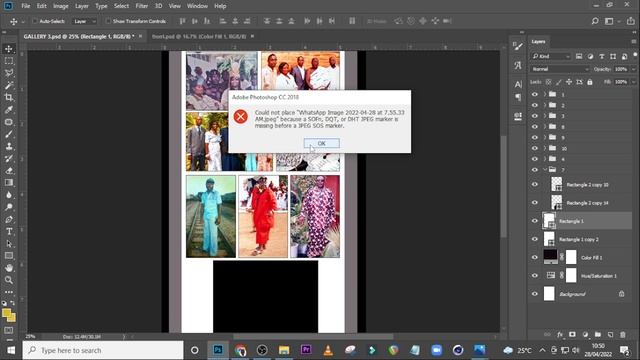Lock layer position
Image resolution: width=640 pixels, height=360 pixels.
point(569,82)
